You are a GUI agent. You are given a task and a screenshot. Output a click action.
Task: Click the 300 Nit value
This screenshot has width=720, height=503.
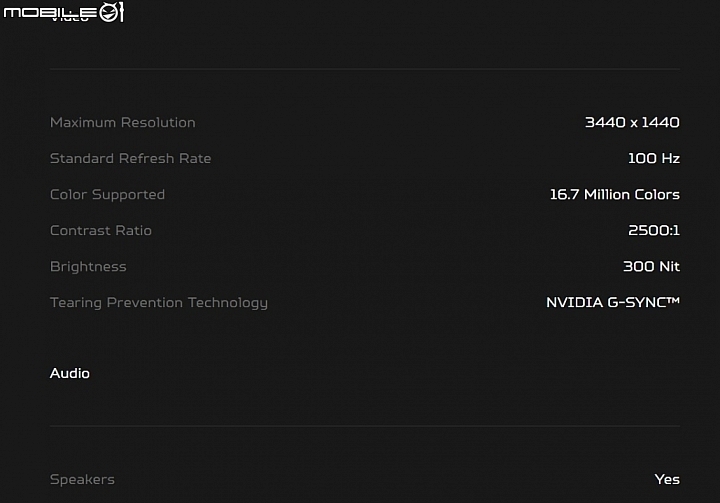pos(651,266)
